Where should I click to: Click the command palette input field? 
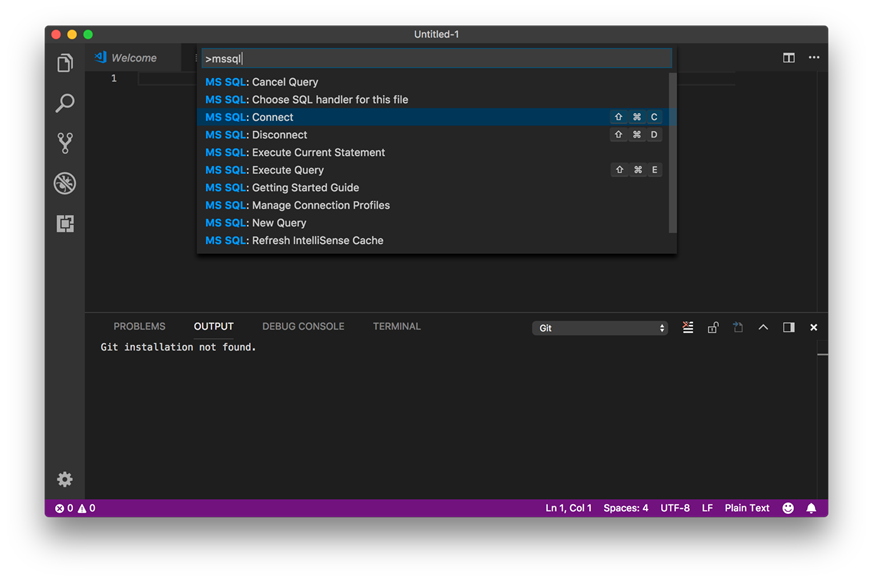click(x=436, y=58)
